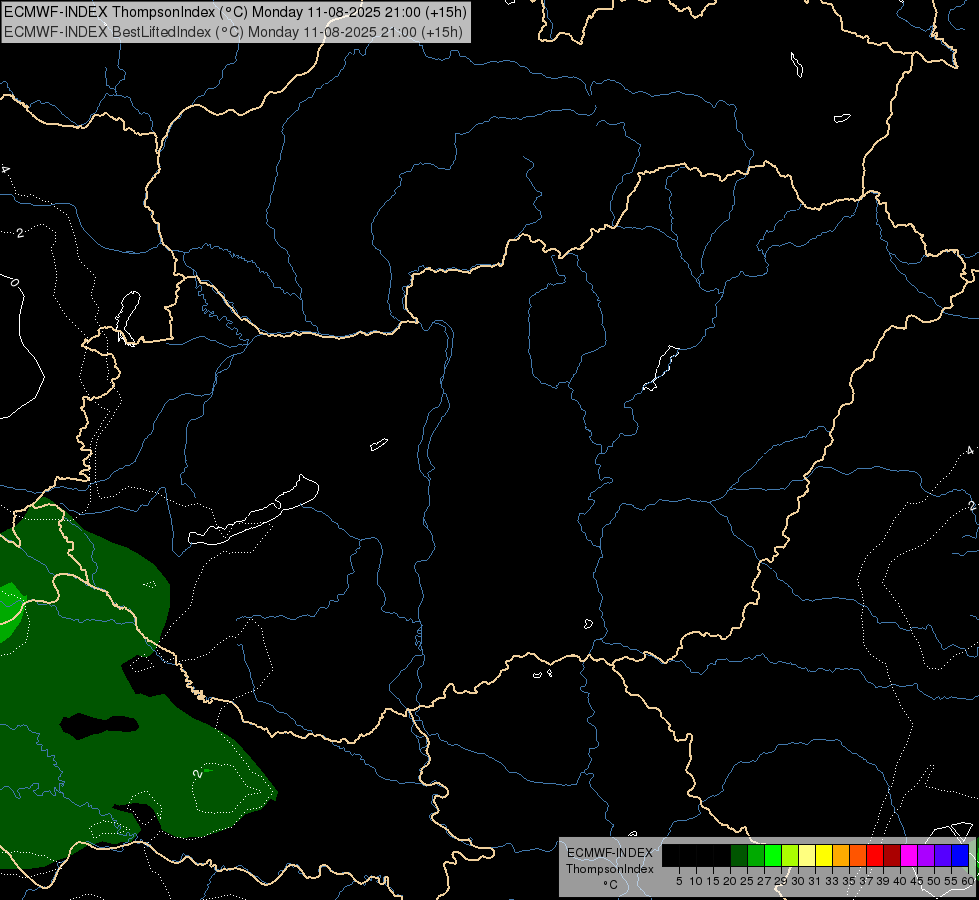Screen dimensions: 979x900
Task: Click the yellow-green 29–30 legend swatch
Action: tap(790, 855)
